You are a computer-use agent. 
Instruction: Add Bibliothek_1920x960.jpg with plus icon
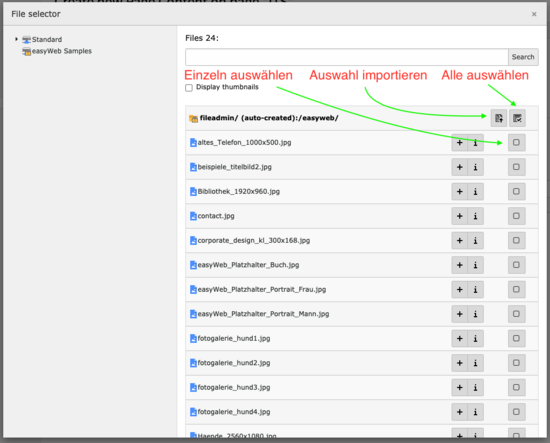(459, 192)
